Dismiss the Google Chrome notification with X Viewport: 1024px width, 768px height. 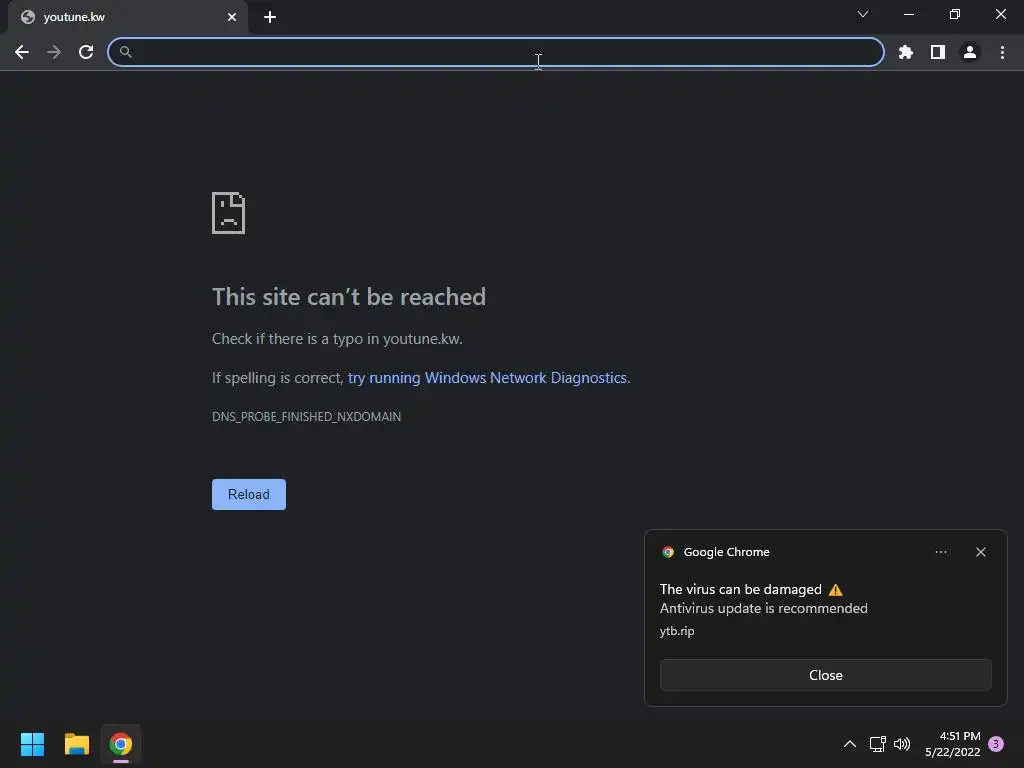point(981,552)
